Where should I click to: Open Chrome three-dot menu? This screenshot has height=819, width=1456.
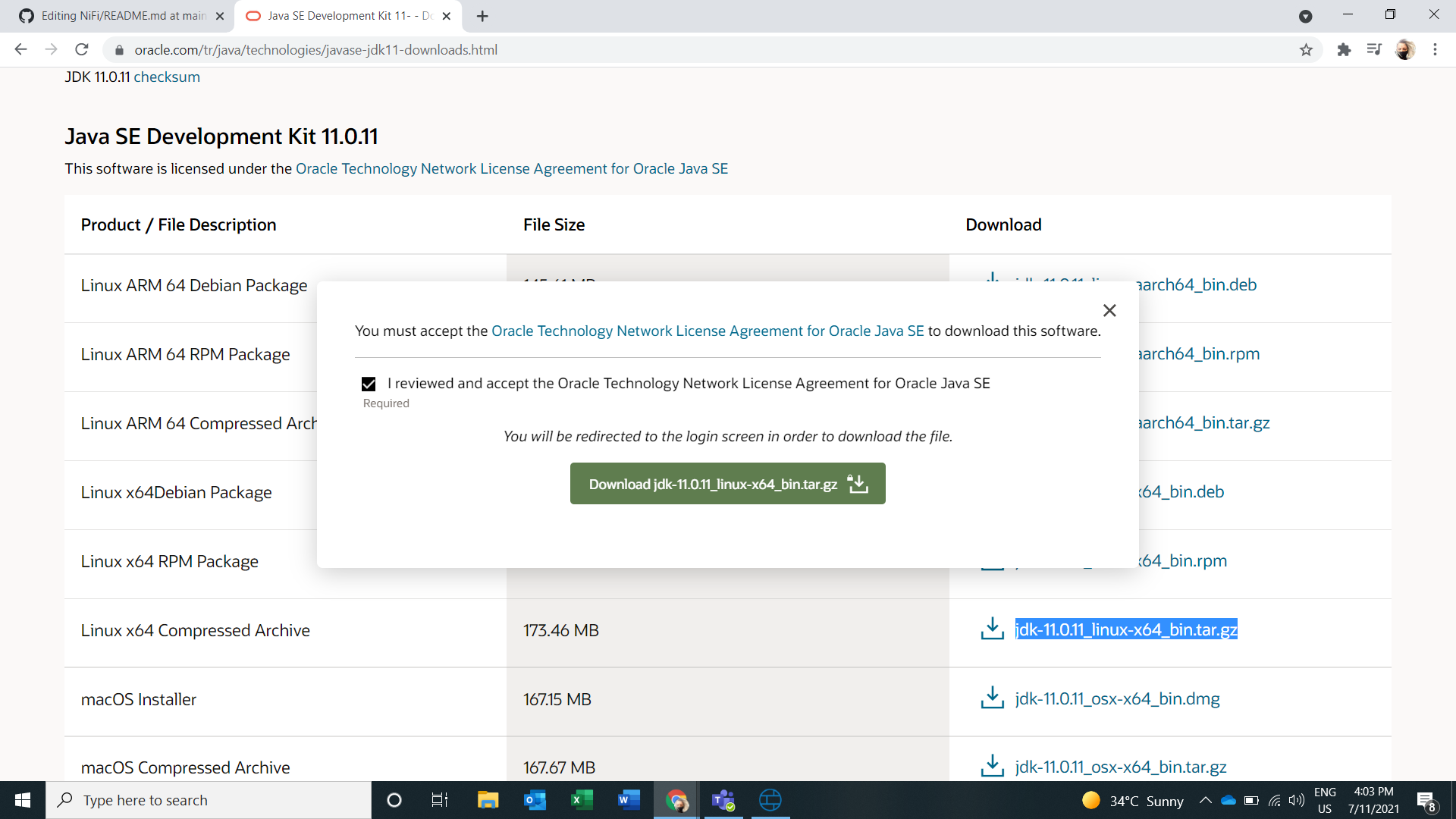pyautogui.click(x=1435, y=49)
